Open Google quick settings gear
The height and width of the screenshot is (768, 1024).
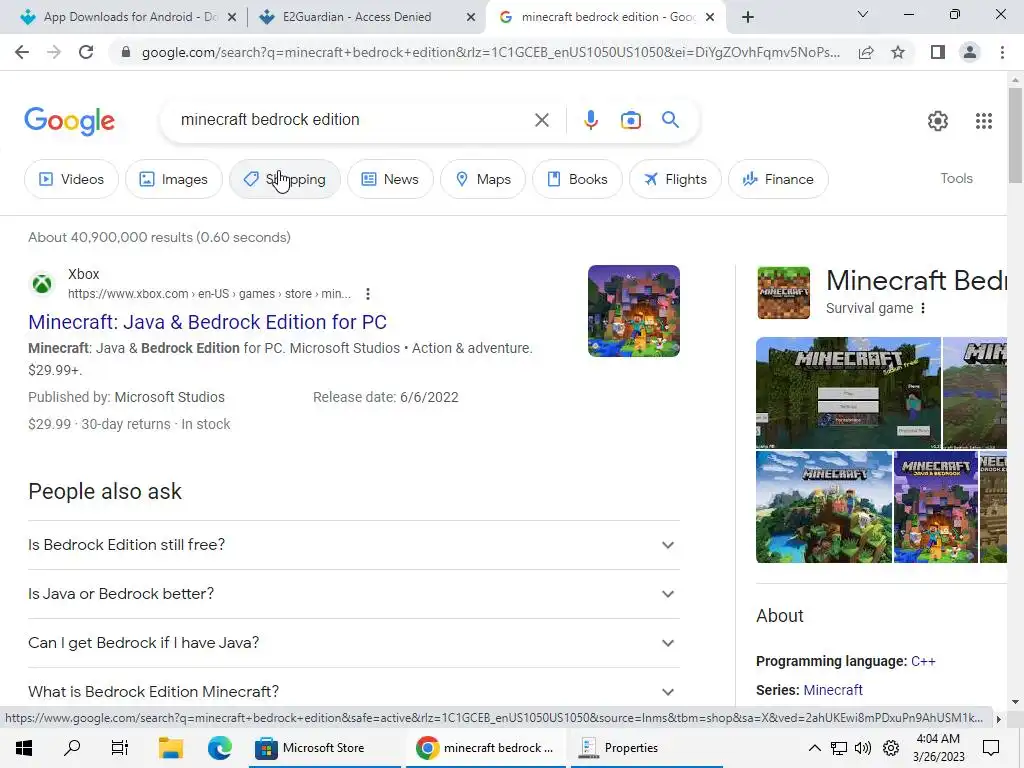tap(938, 121)
